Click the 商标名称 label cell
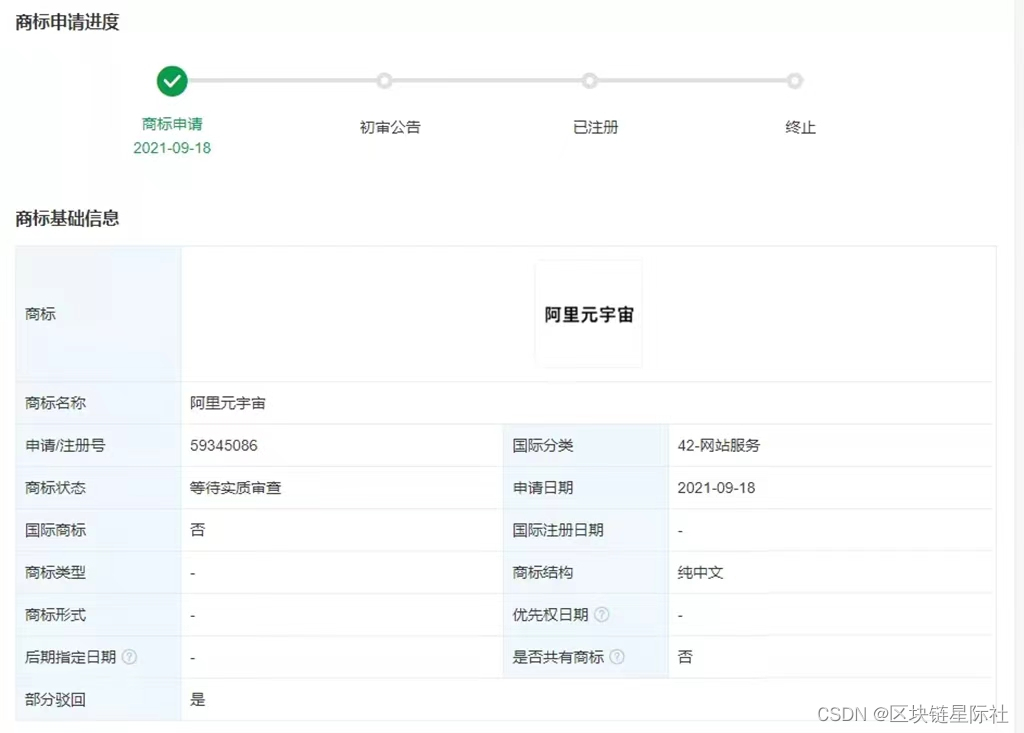1024x733 pixels. click(98, 403)
